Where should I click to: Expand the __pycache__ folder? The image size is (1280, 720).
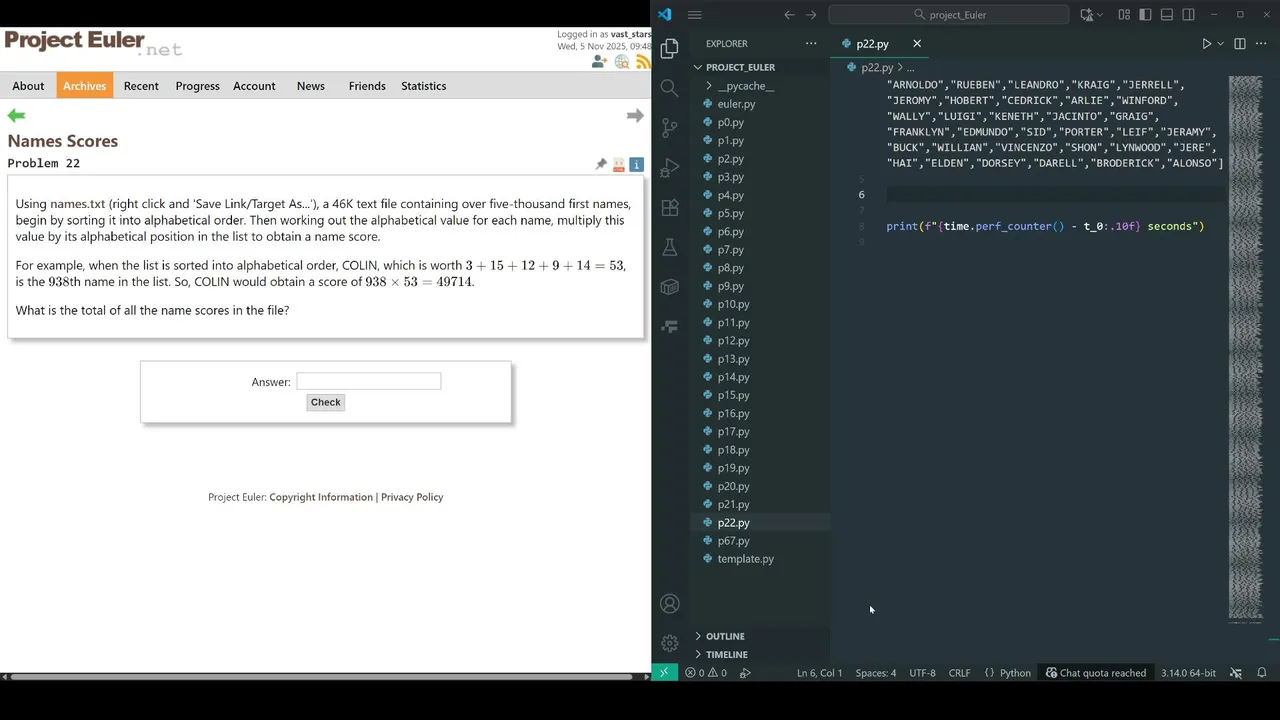[745, 86]
